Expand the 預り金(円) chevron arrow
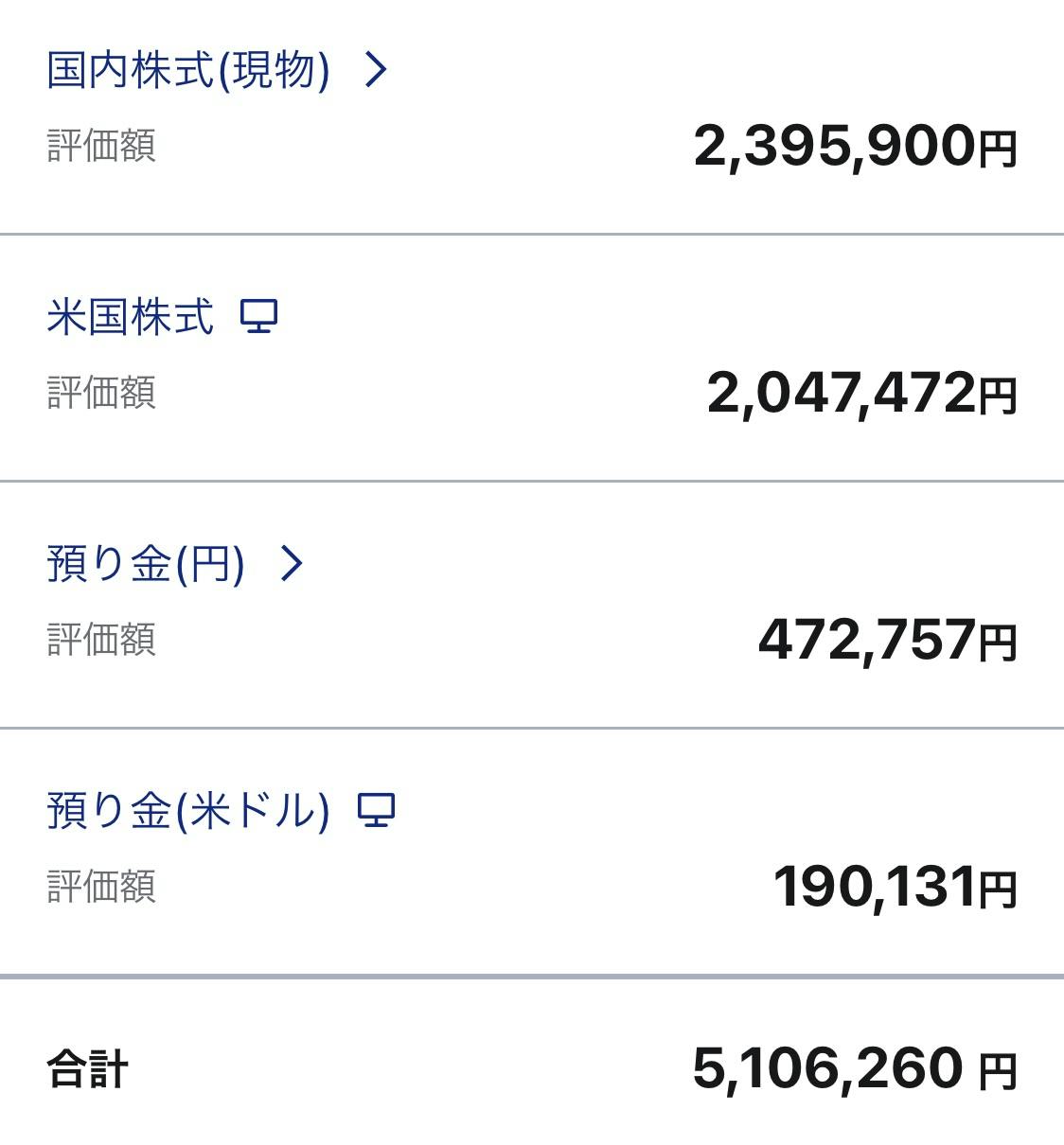Image resolution: width=1064 pixels, height=1145 pixels. coord(292,563)
